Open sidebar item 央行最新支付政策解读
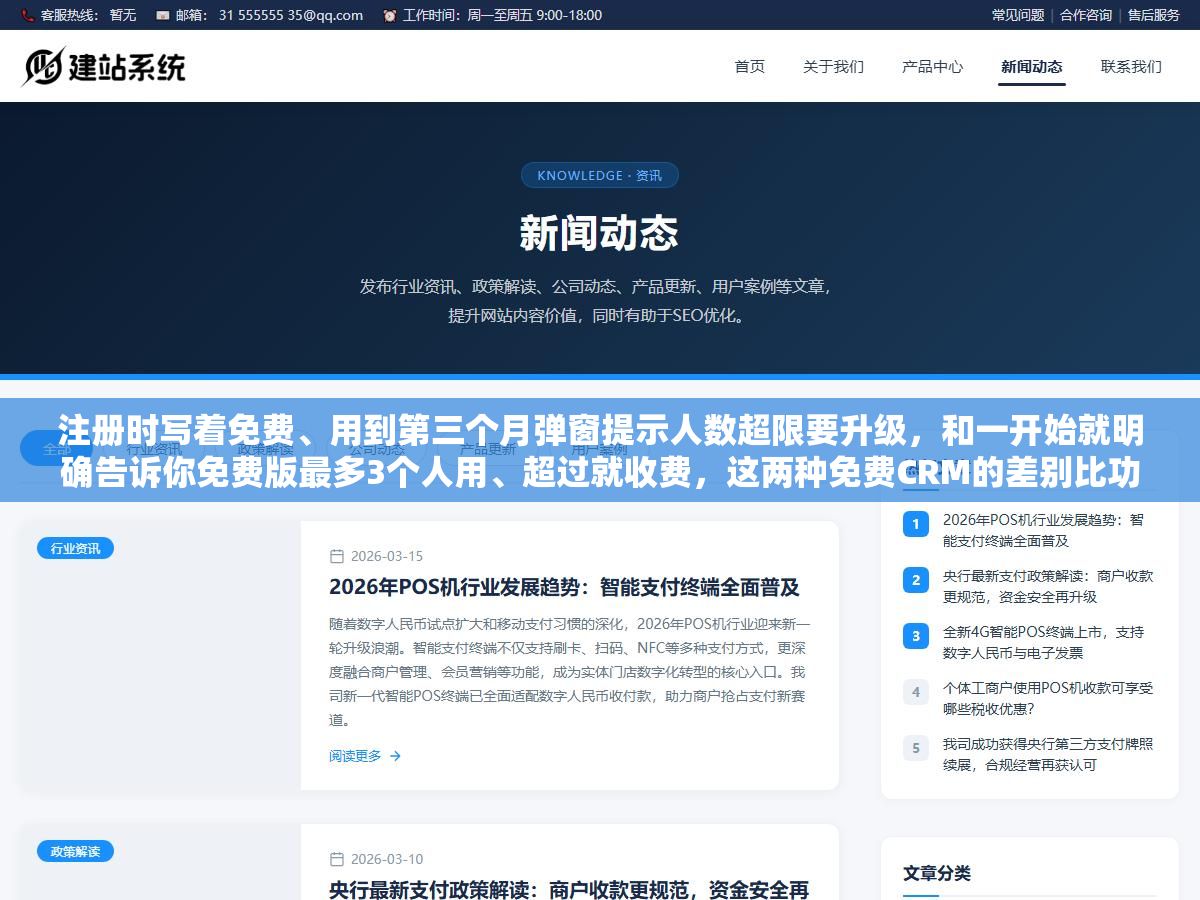 pos(1048,586)
